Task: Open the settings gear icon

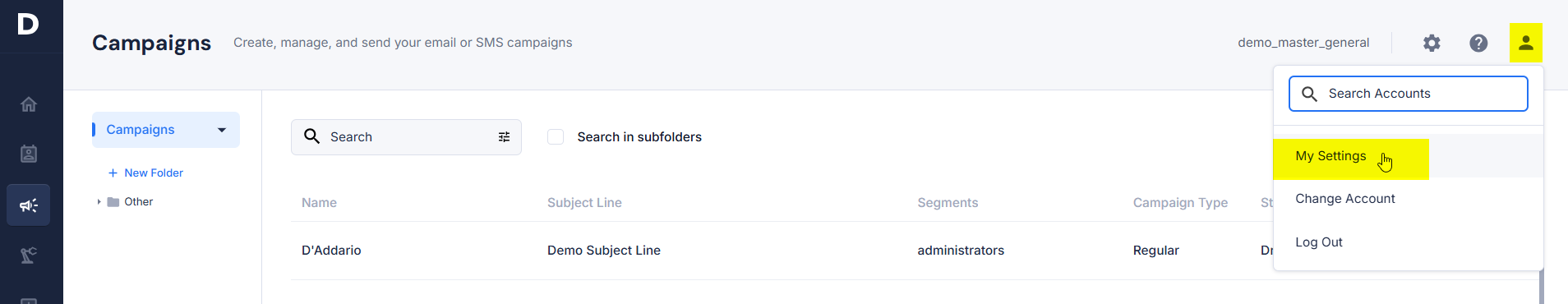Action: click(1432, 43)
